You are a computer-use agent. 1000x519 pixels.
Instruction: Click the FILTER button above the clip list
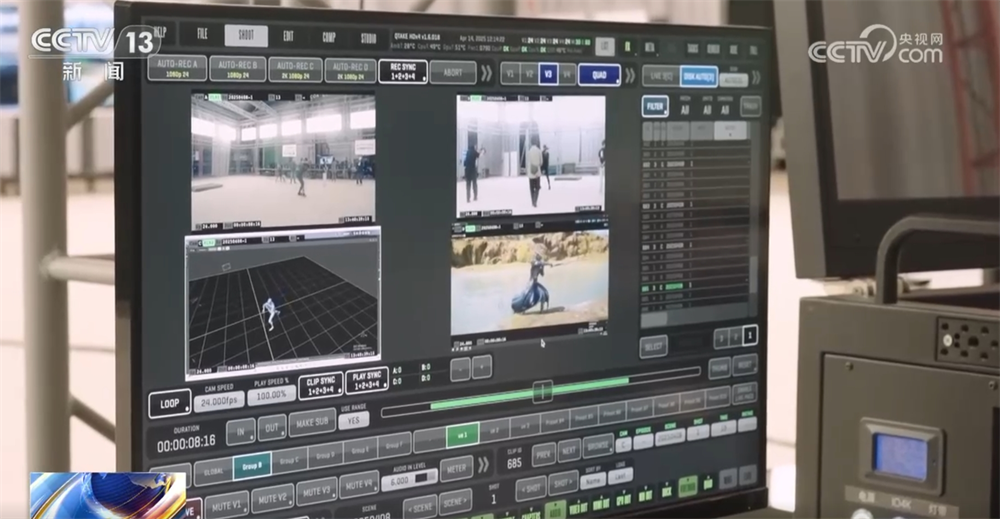click(655, 105)
